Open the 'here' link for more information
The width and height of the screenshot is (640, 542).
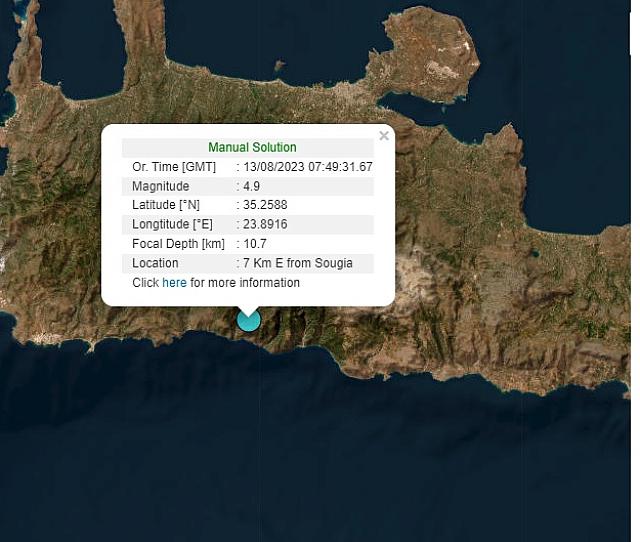tap(174, 283)
